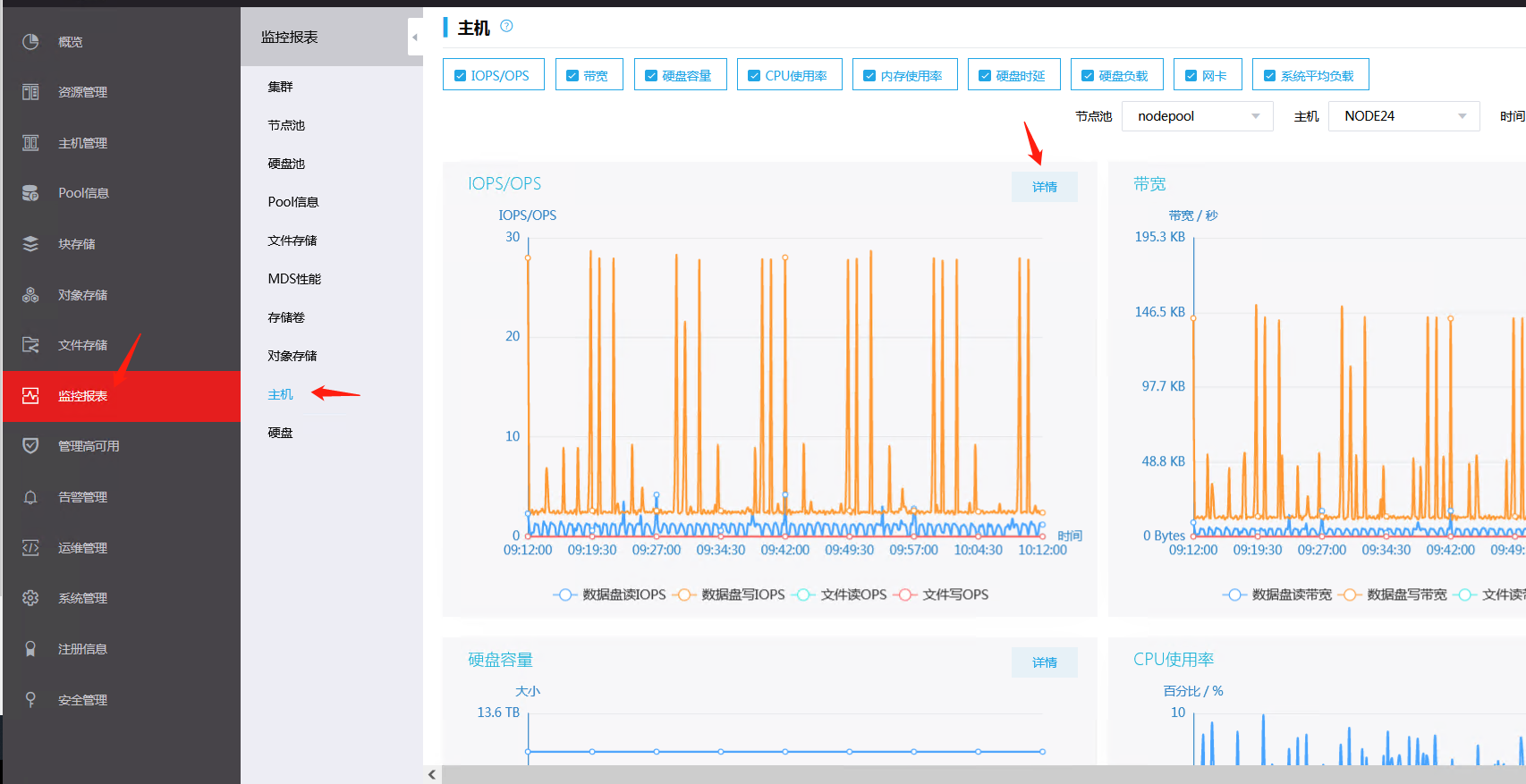1526x784 pixels.
Task: Click the 系统管理 gear icon
Action: [30, 598]
